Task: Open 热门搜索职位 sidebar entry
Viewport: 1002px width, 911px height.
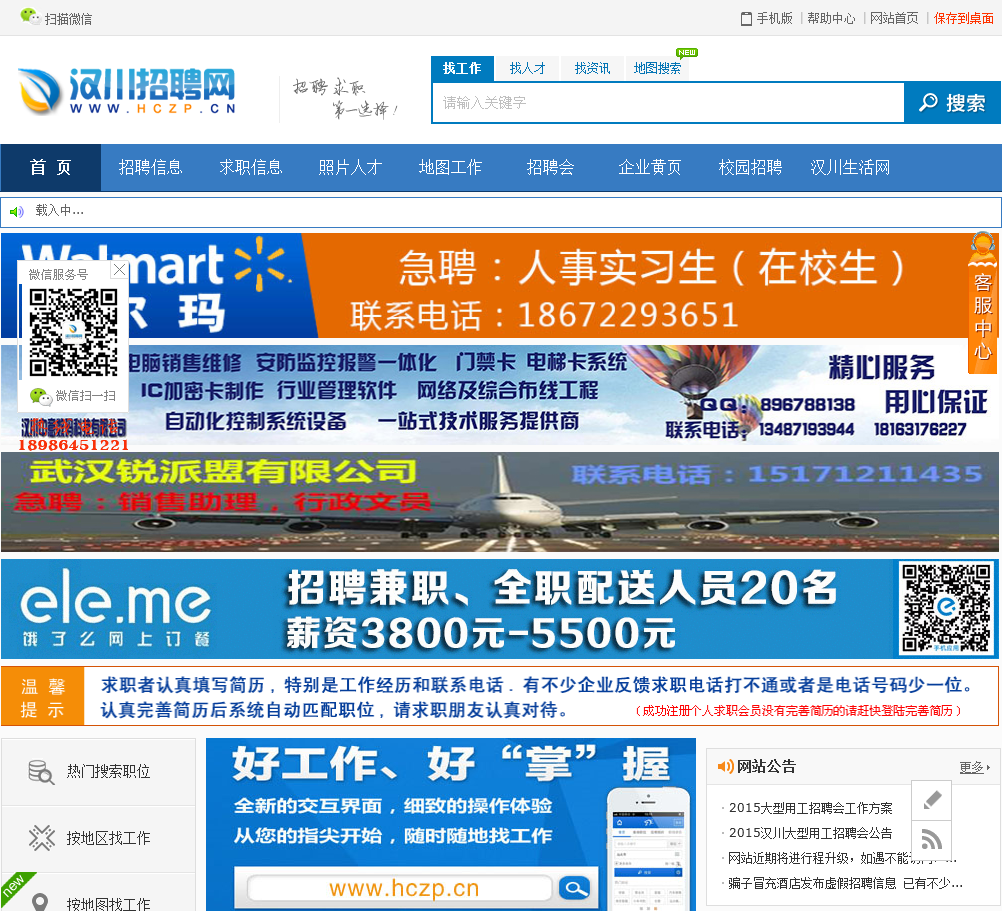Action: coord(98,772)
